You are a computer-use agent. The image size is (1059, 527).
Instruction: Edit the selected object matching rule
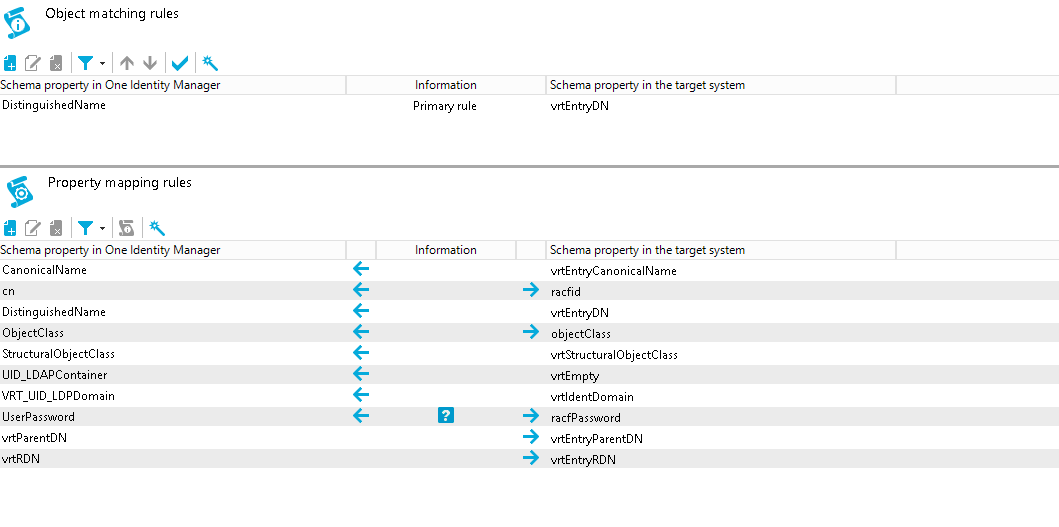(x=32, y=64)
